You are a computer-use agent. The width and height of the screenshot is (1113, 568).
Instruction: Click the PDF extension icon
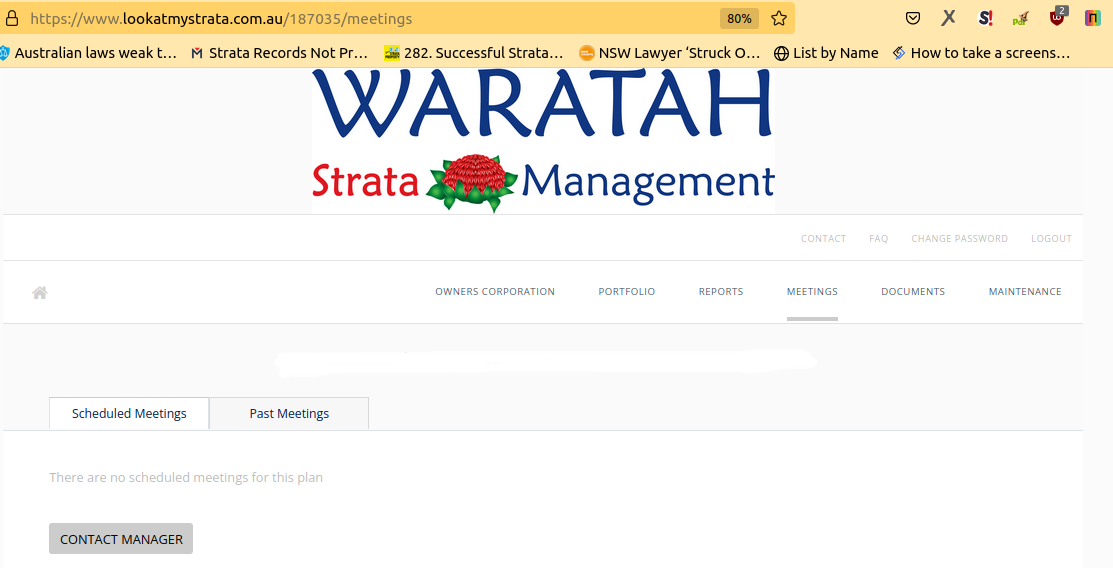tap(1021, 18)
